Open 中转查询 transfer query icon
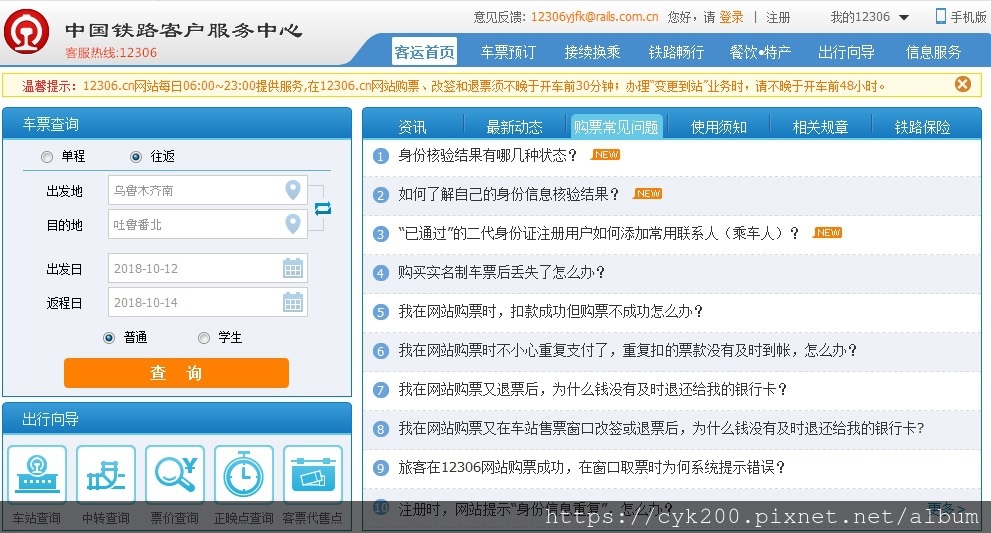The image size is (991, 533). 106,474
